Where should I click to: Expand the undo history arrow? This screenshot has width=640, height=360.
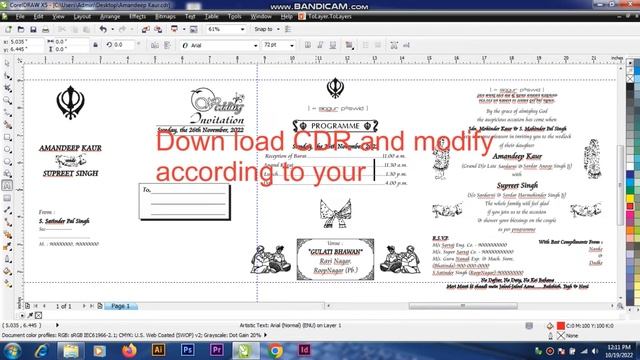[112, 29]
